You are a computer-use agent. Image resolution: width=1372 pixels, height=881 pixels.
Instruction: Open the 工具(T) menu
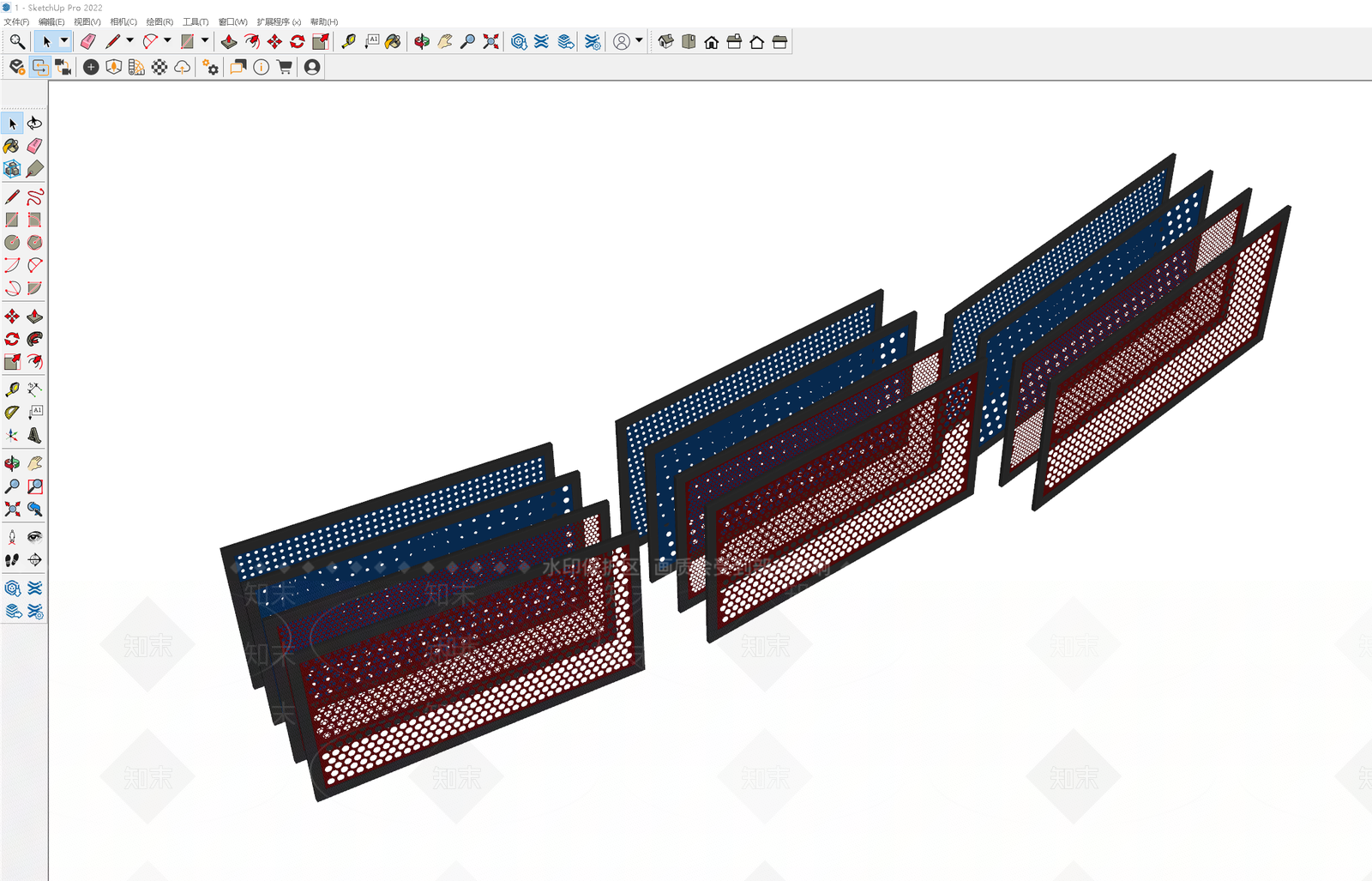pyautogui.click(x=196, y=21)
